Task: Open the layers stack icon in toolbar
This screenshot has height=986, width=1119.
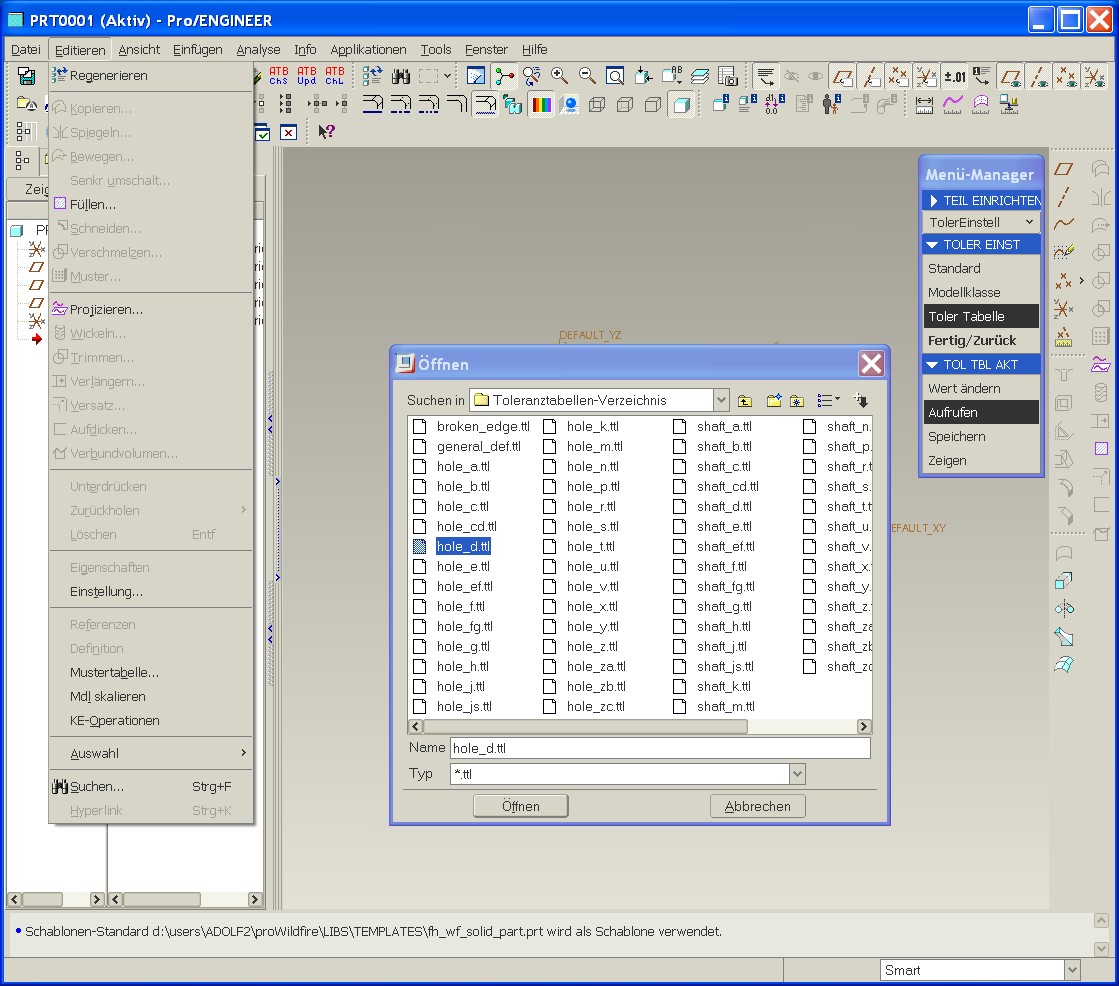Action: 699,76
